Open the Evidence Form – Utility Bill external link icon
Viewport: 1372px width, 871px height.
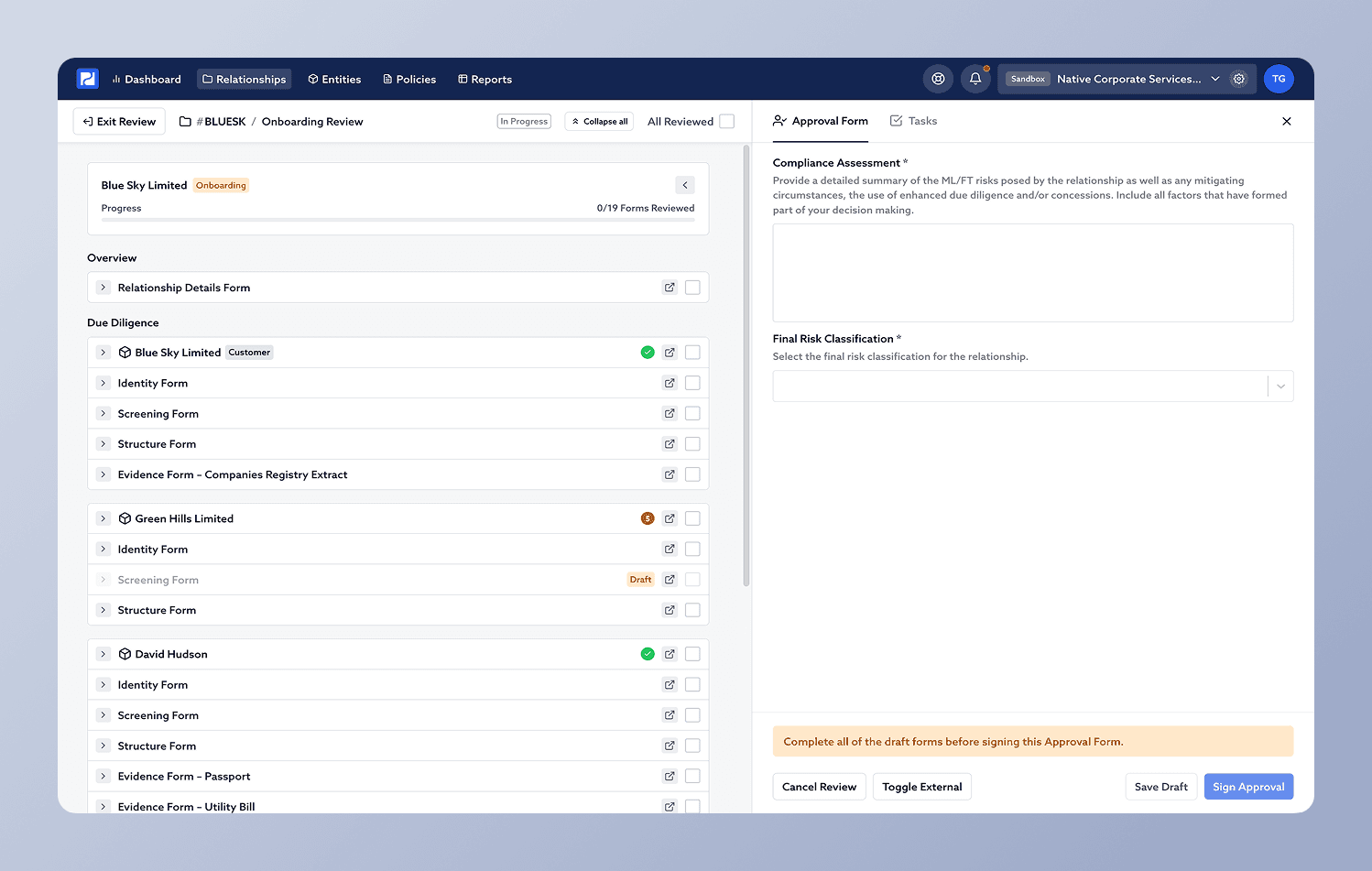tap(670, 807)
